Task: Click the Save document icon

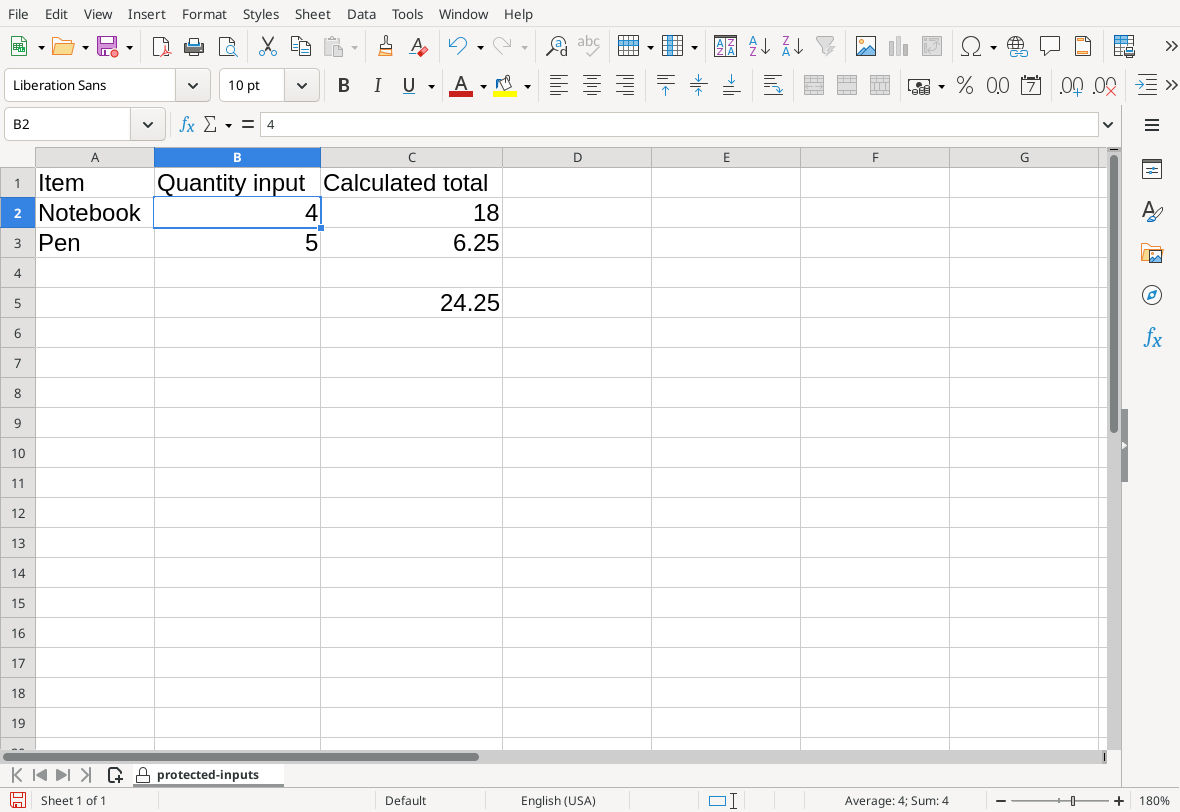Action: click(108, 47)
